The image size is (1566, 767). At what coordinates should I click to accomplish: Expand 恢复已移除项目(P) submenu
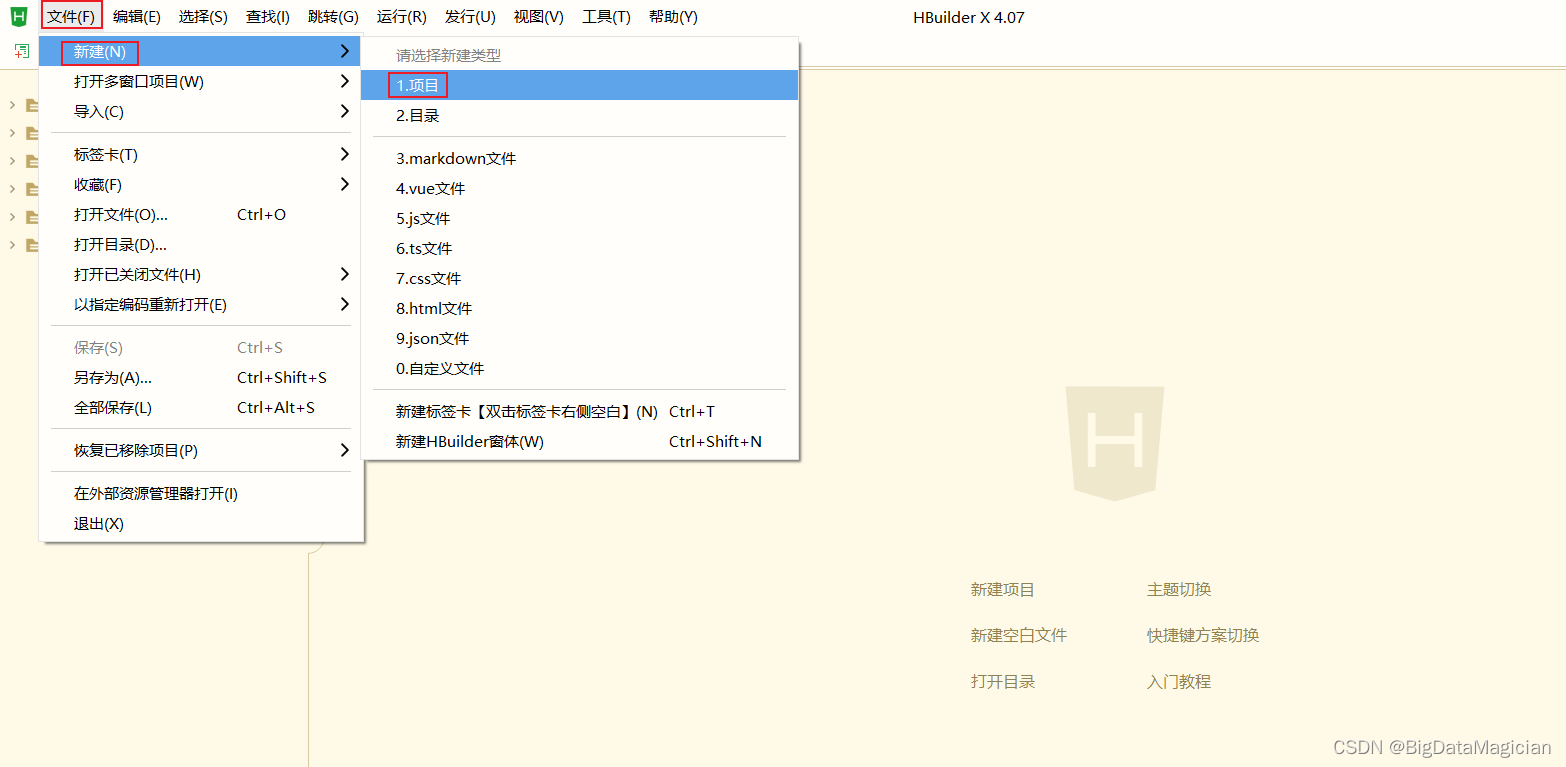click(x=200, y=451)
